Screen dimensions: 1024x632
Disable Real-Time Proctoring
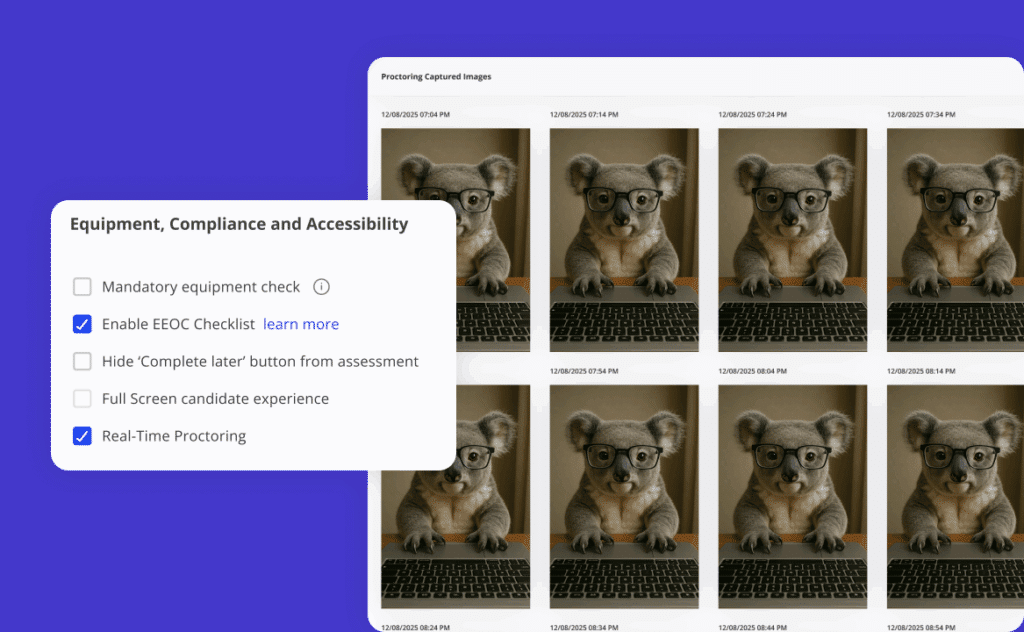pyautogui.click(x=82, y=436)
